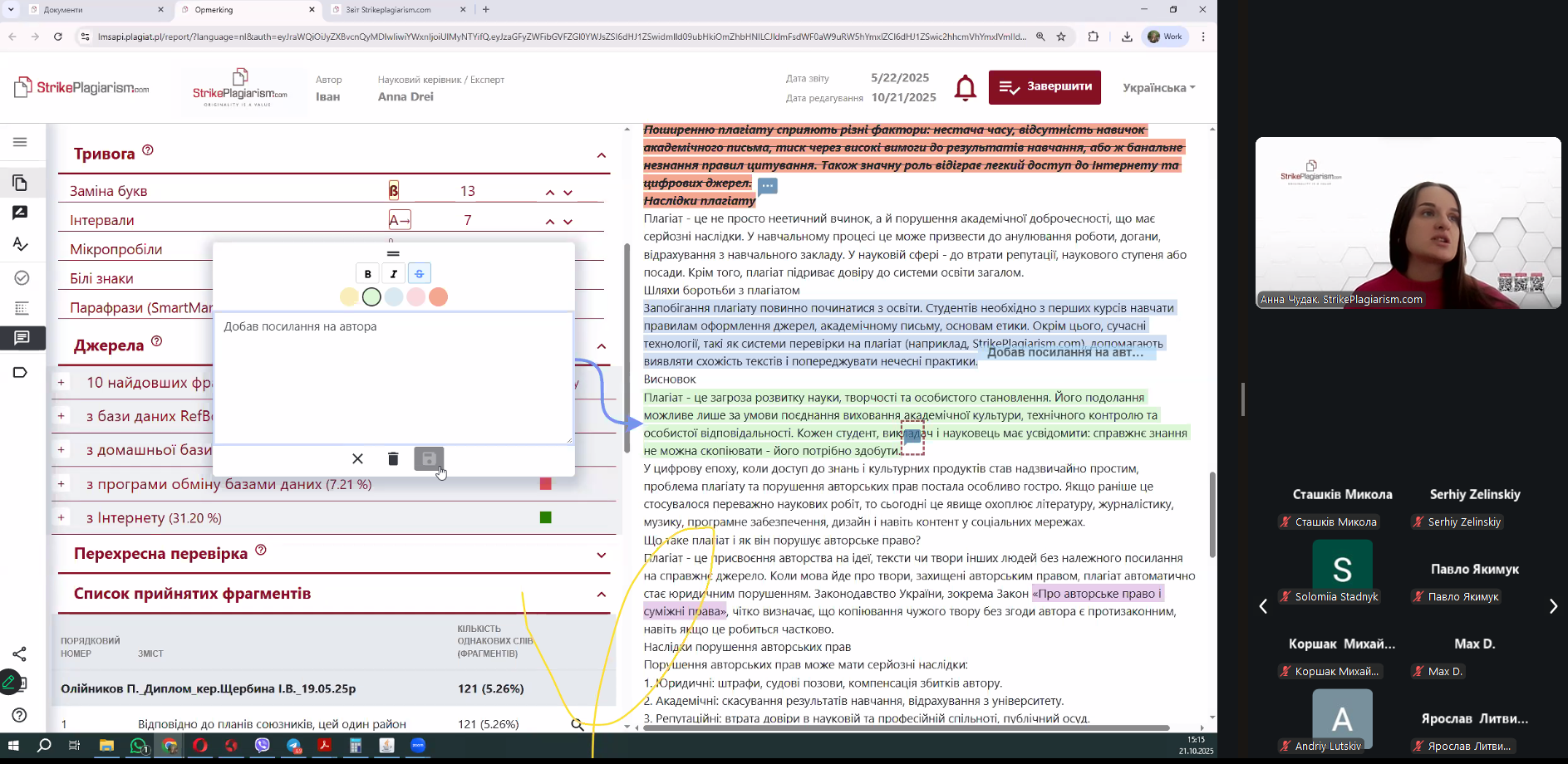Screen dimensions: 1568x764
Task: Save the comment with the floppy disk icon
Action: click(429, 459)
